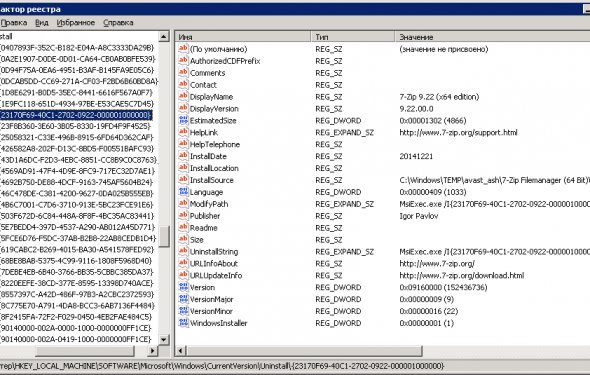Select the key starting with 0A2E1907-D0DE
Screen dimensions: 590x375
pos(78,59)
